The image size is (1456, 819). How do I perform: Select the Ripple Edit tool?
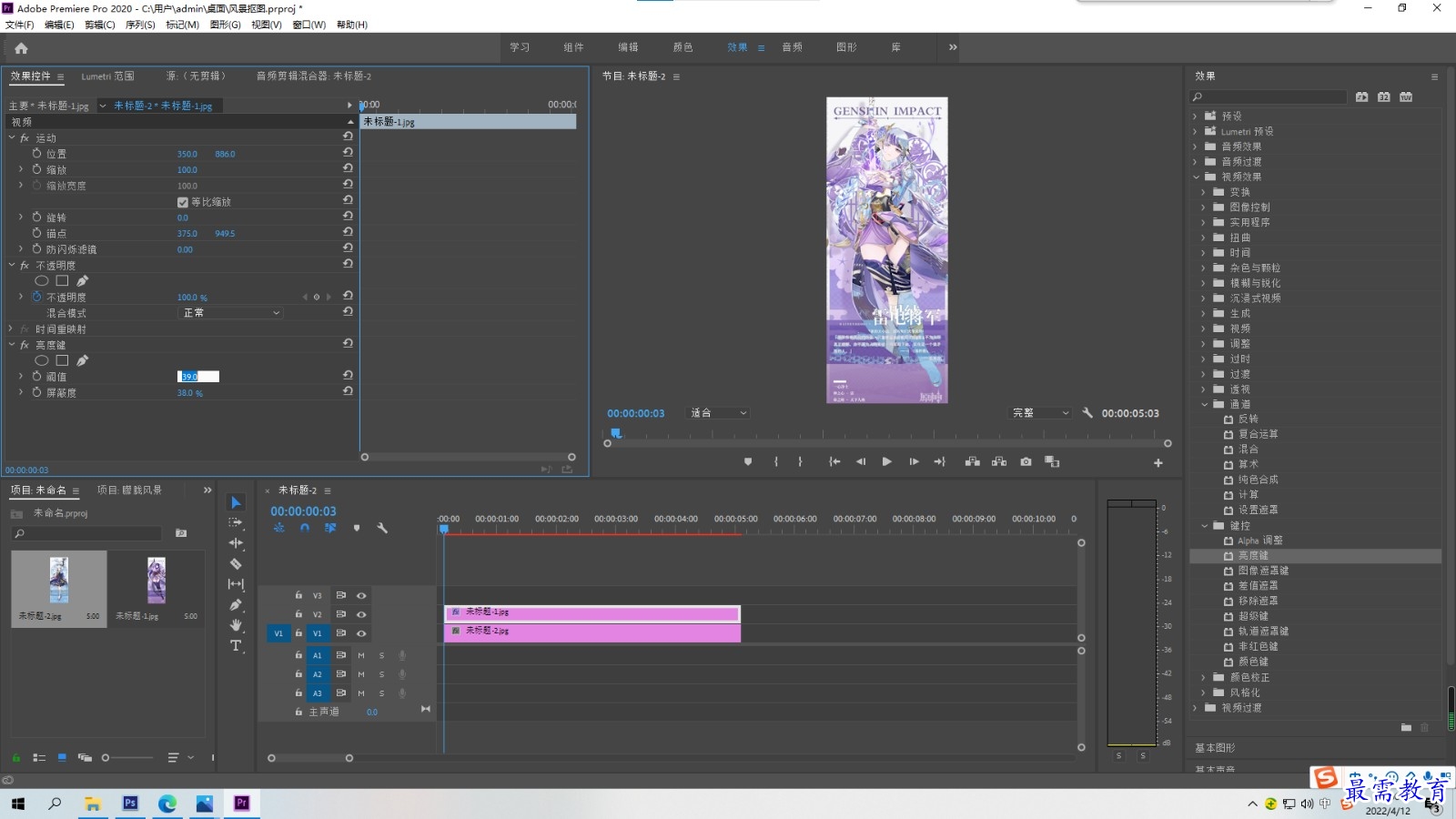click(236, 542)
